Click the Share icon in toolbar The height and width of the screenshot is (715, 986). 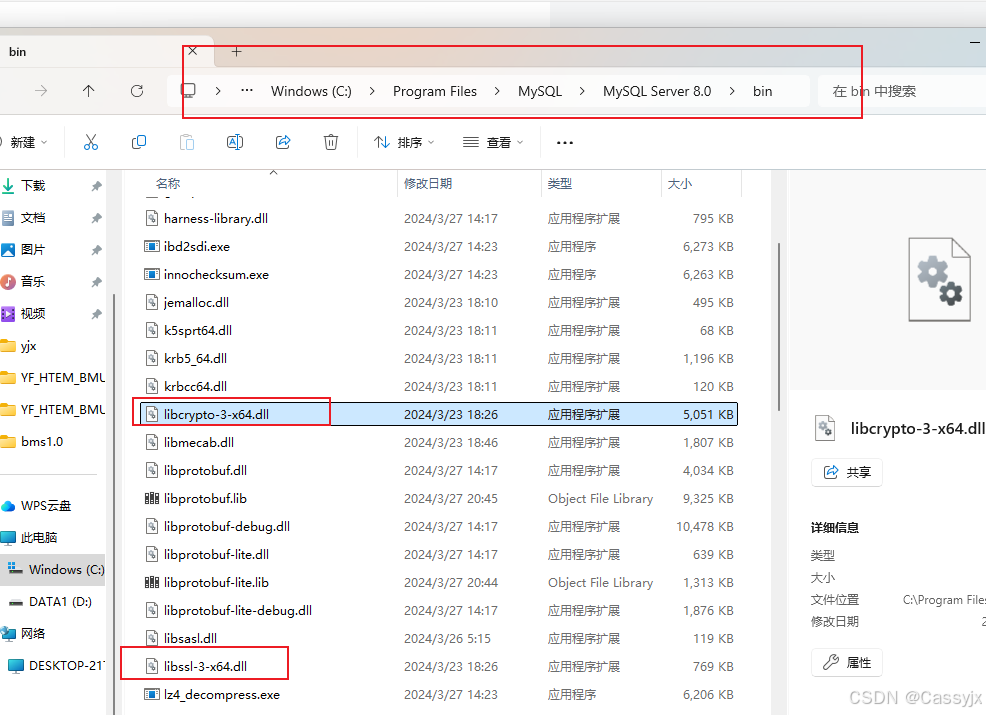[283, 142]
